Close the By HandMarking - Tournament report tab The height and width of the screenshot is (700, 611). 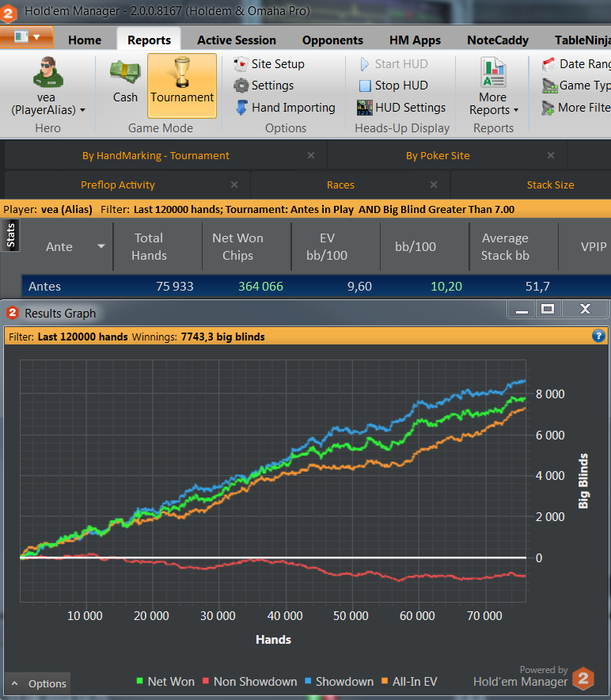[311, 155]
